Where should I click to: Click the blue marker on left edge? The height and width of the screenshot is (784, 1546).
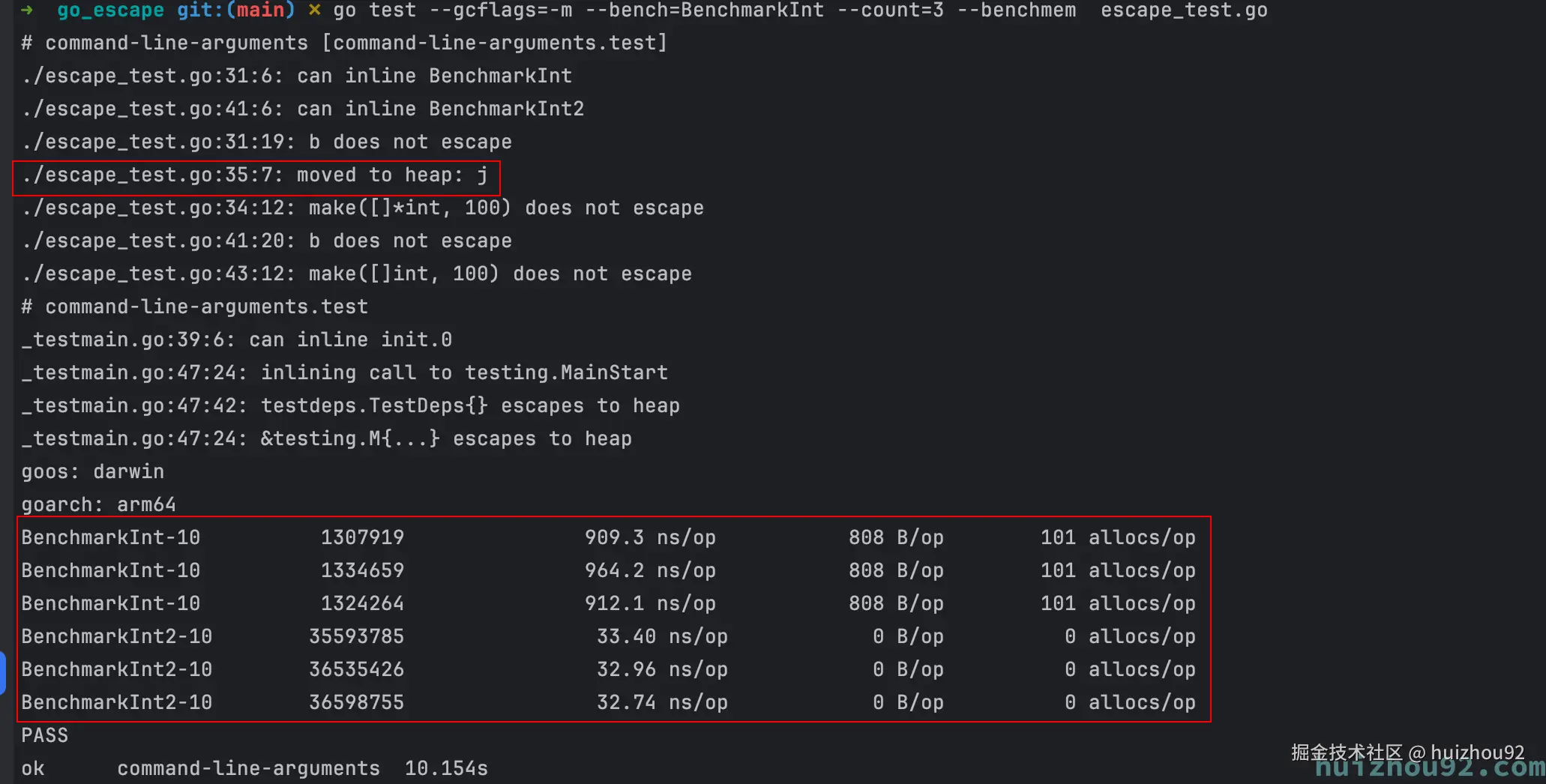(2, 672)
